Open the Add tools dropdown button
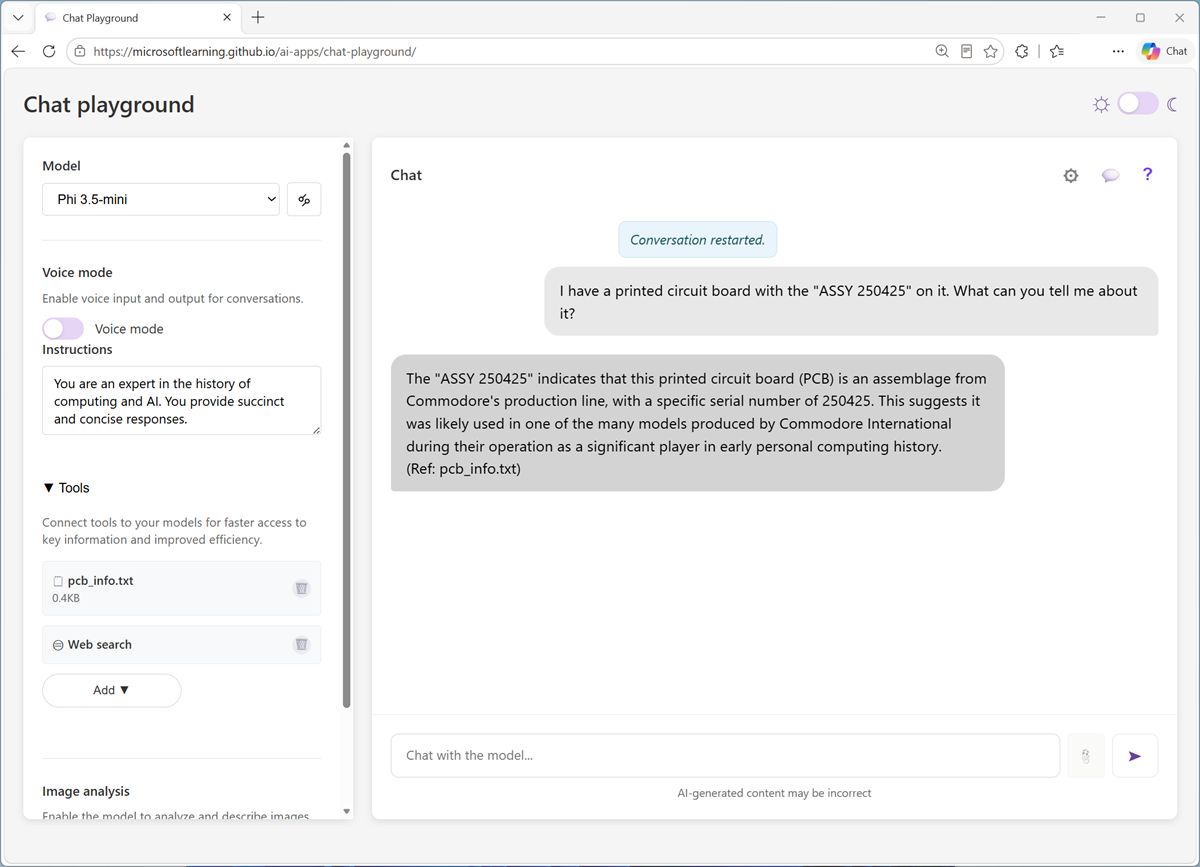 111,690
